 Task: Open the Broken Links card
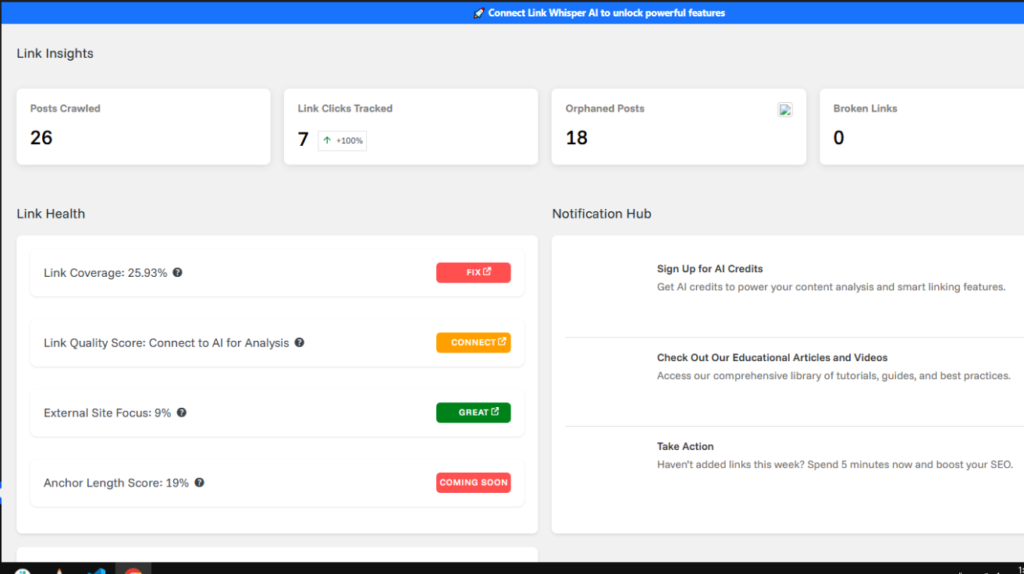click(921, 127)
